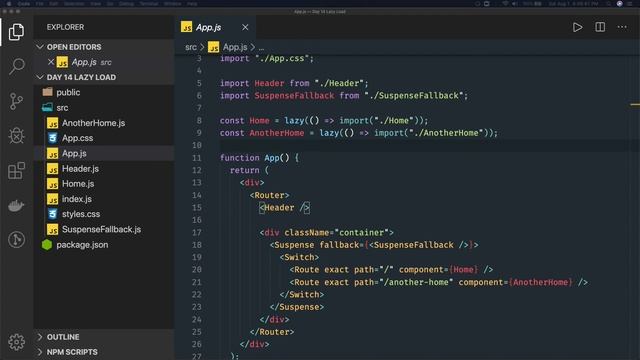Collapse the src folder
The image size is (640, 360).
tap(104, 108)
